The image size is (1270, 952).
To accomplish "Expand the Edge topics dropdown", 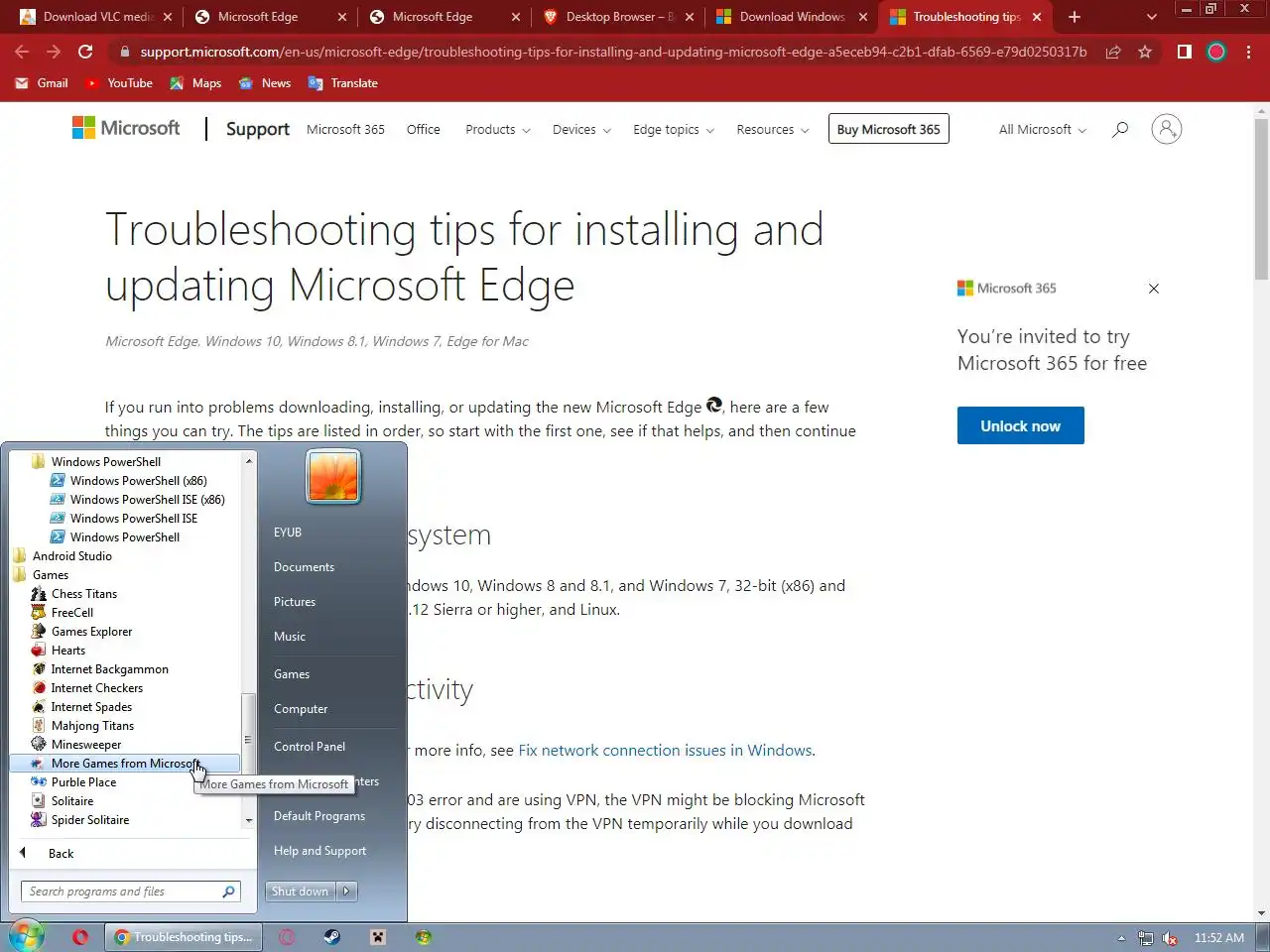I will coord(674,129).
